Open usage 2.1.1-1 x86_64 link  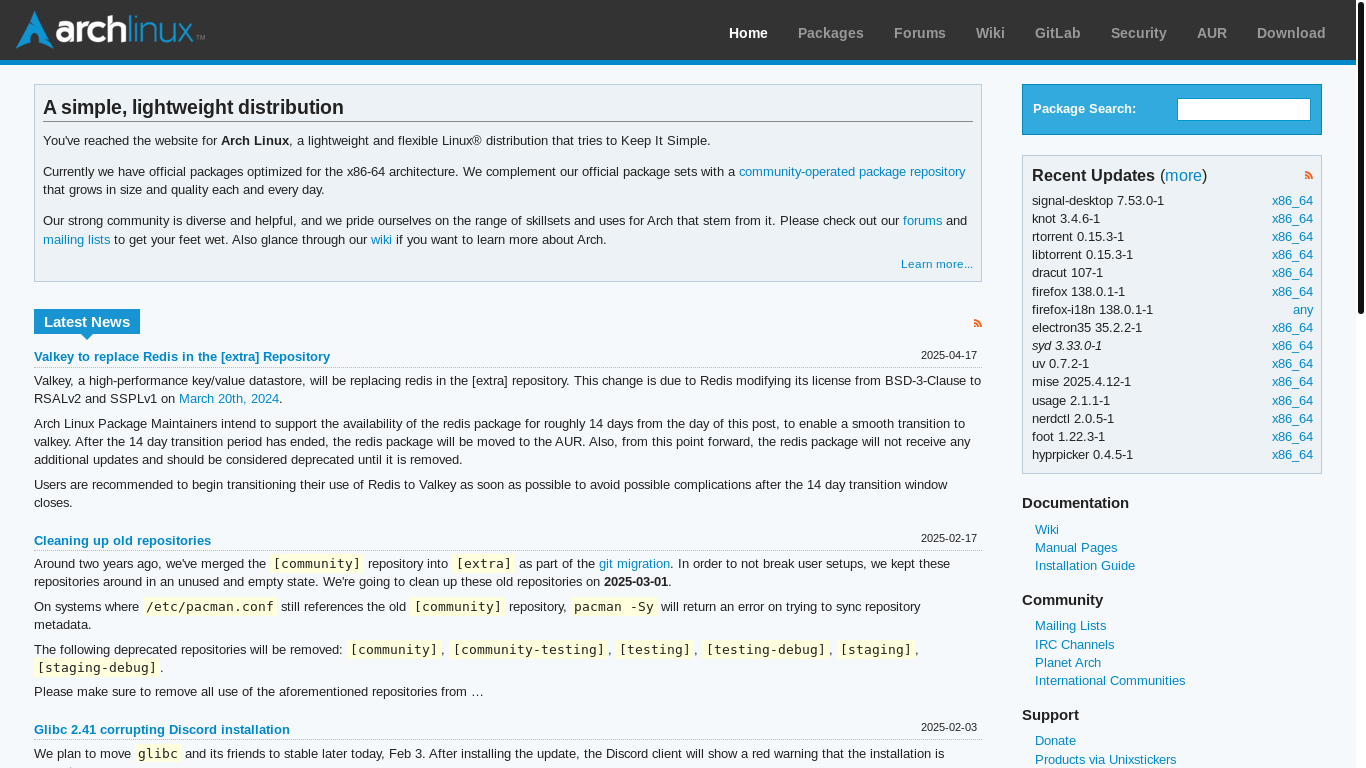[x=1292, y=401]
